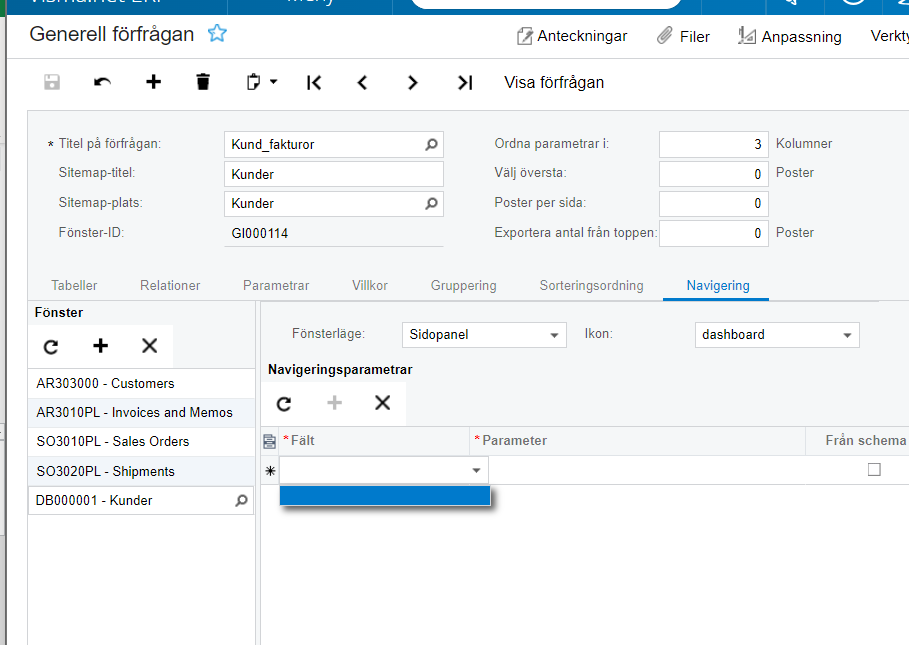
Task: Select SO3010PL - Sales Orders row
Action: pos(141,441)
